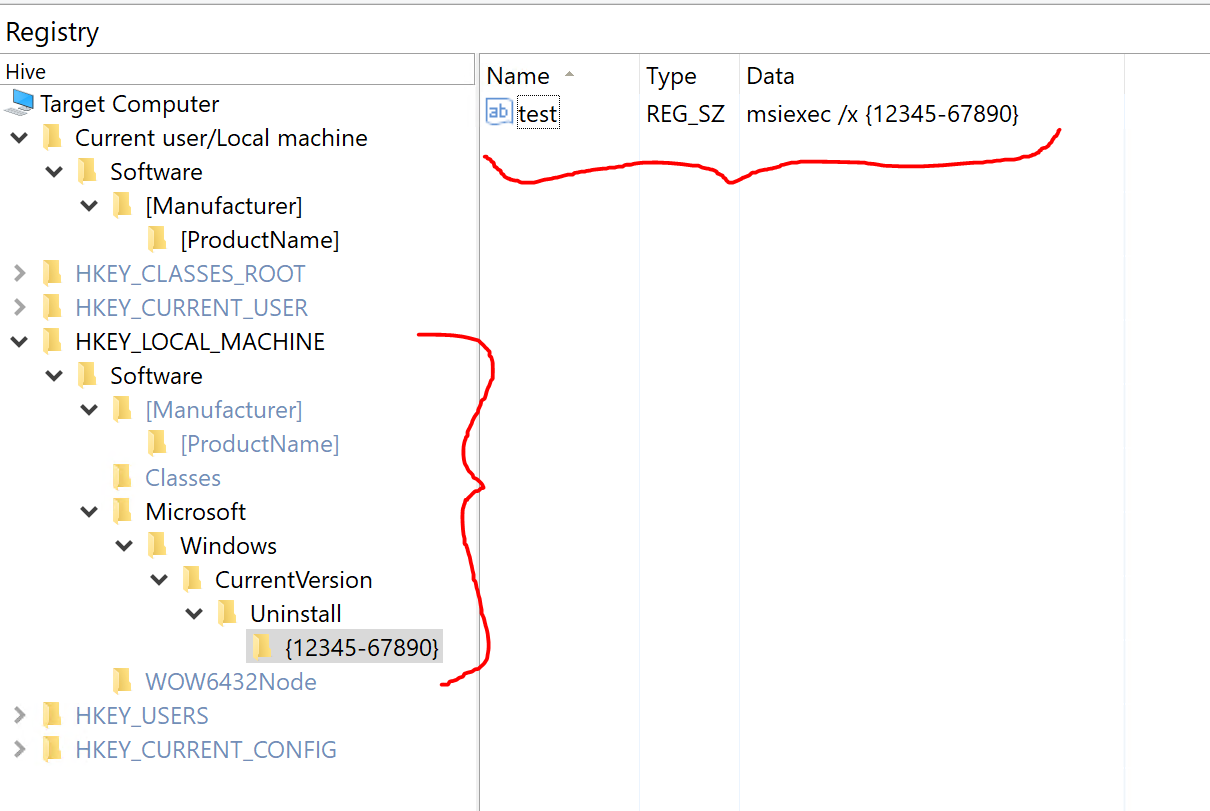Select the msiexec /x data cell
Screen dimensions: 1210x811
882,114
